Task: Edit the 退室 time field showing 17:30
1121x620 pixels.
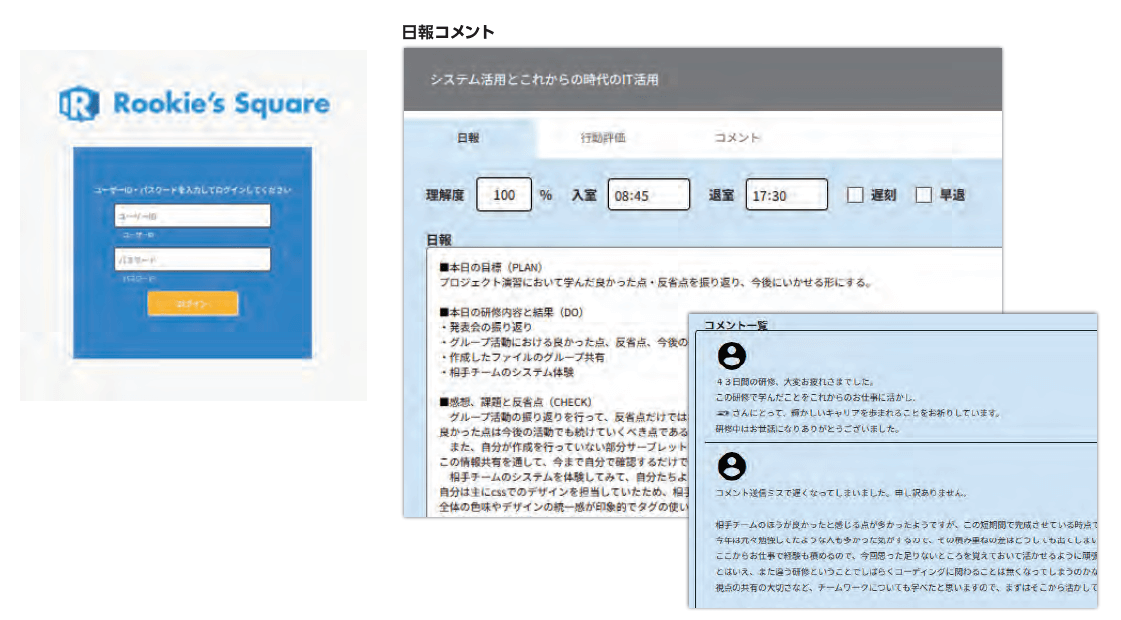Action: [x=786, y=195]
